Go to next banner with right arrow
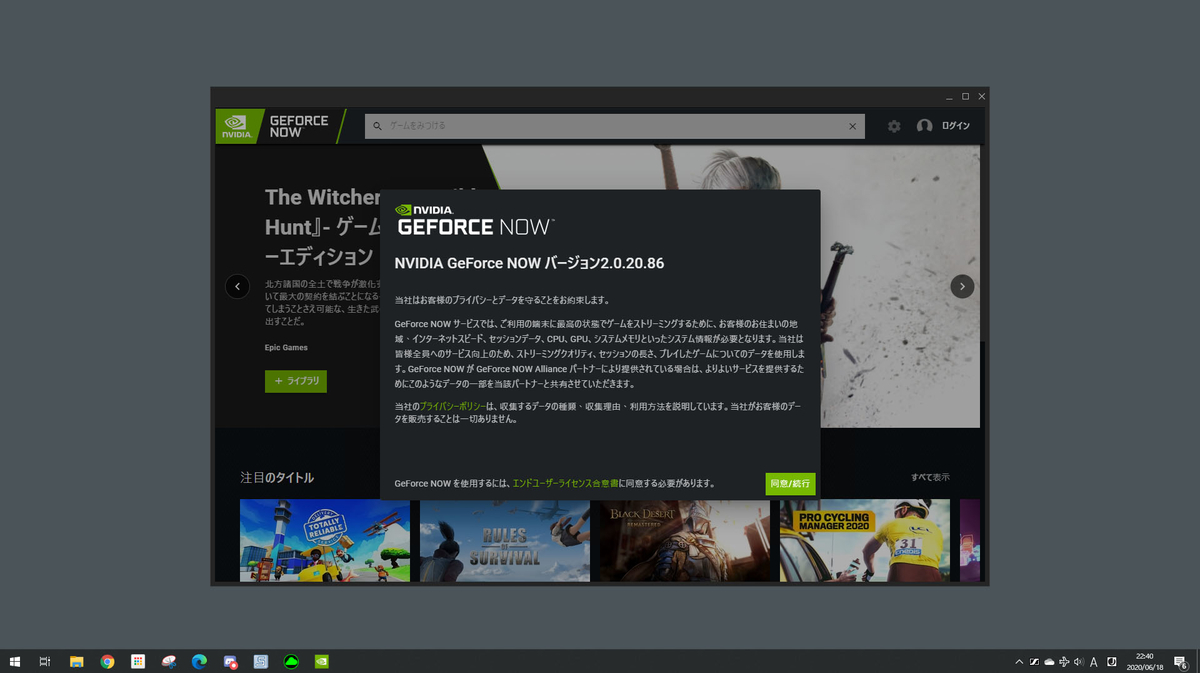 (x=962, y=286)
